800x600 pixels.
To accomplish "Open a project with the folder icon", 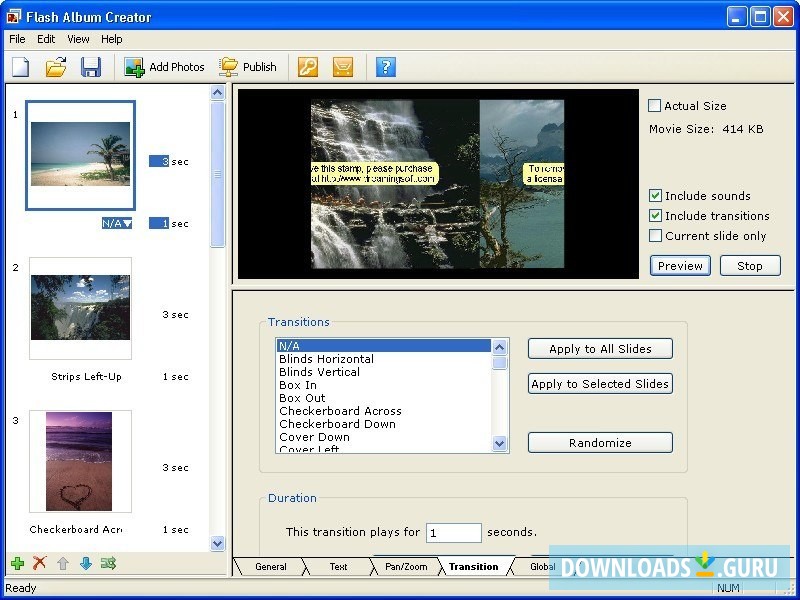I will tap(56, 67).
